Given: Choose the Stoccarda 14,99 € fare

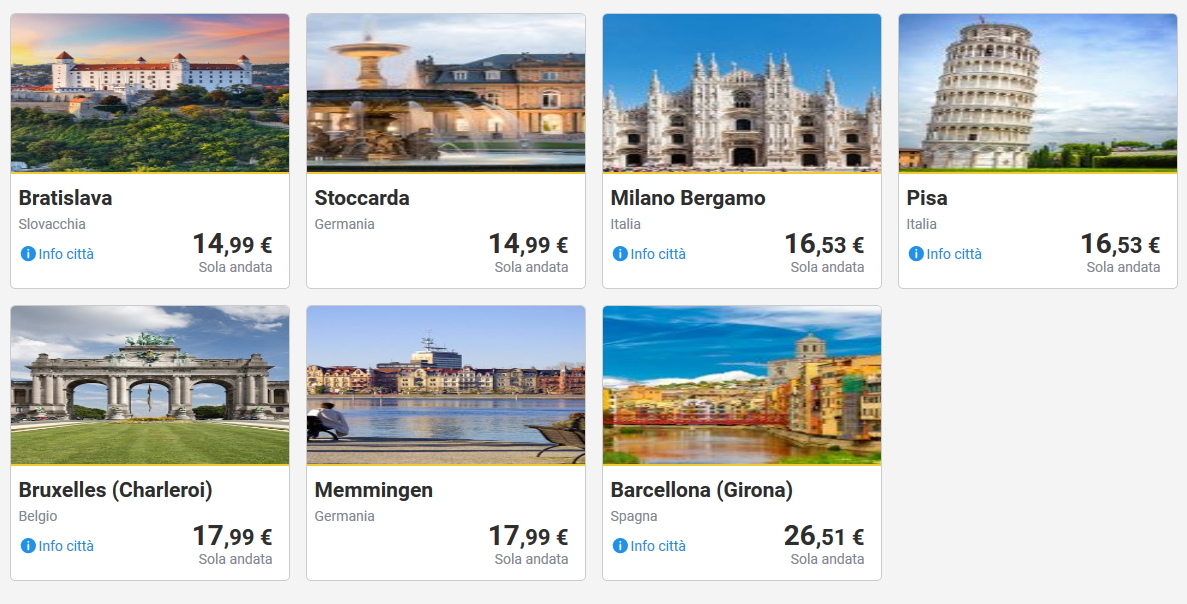Looking at the screenshot, I should (x=528, y=244).
